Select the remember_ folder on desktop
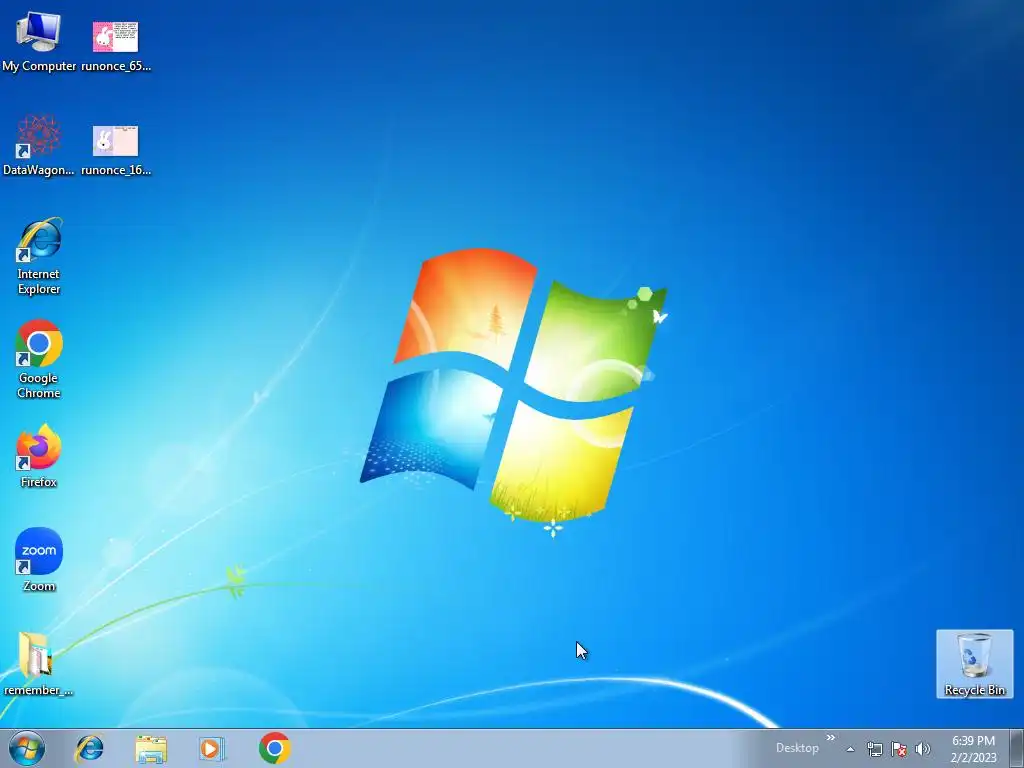The image size is (1024, 768). [x=37, y=664]
